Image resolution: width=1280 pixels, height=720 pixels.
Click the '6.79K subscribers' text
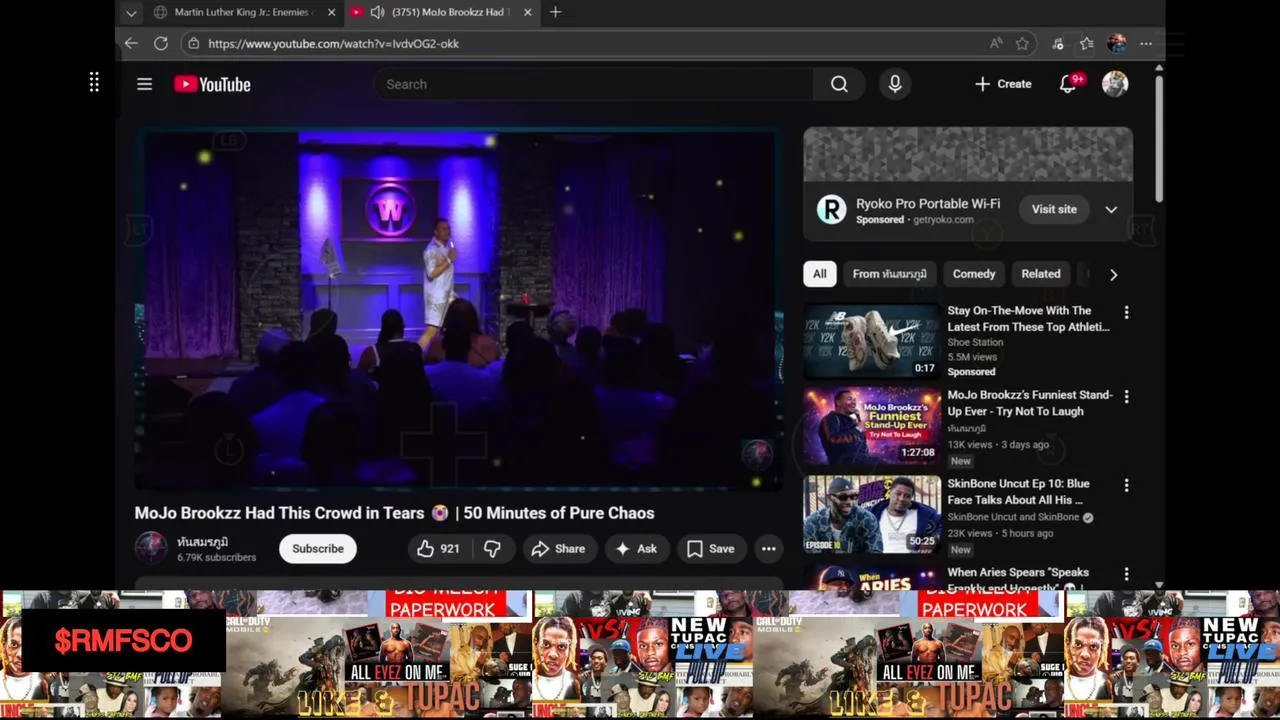click(x=217, y=558)
